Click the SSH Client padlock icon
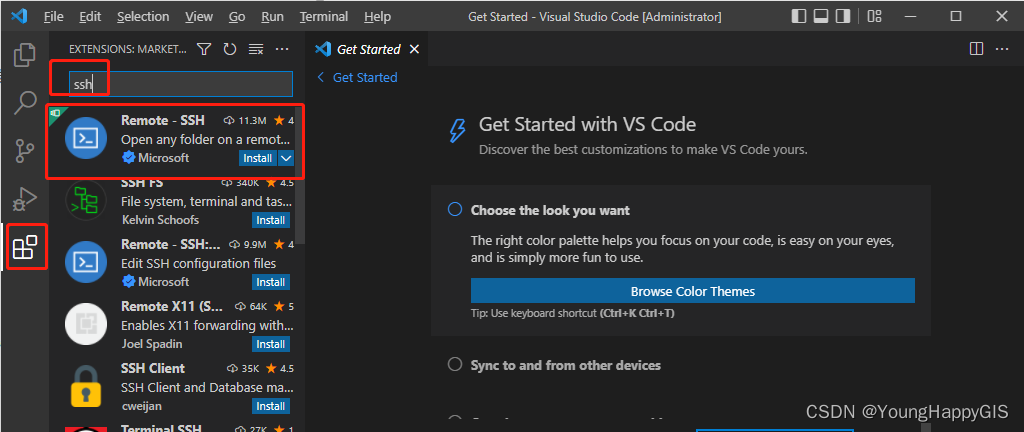This screenshot has width=1024, height=432. point(86,386)
